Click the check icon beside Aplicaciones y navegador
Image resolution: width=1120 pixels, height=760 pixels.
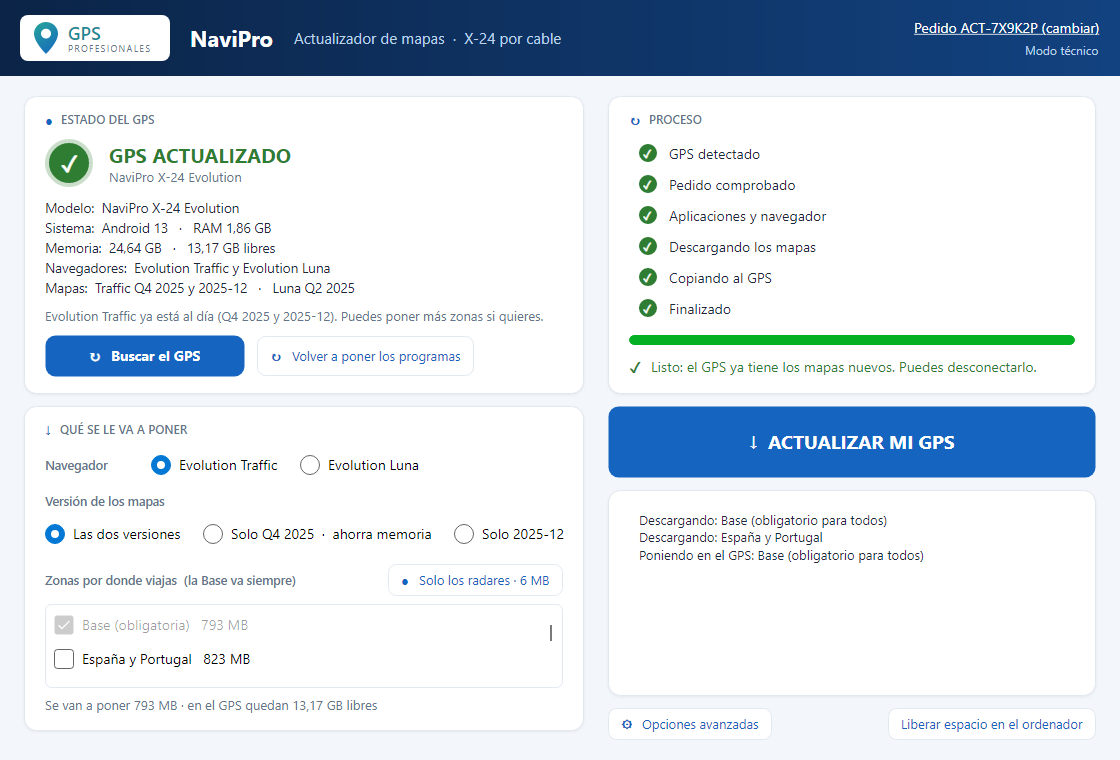[x=648, y=216]
